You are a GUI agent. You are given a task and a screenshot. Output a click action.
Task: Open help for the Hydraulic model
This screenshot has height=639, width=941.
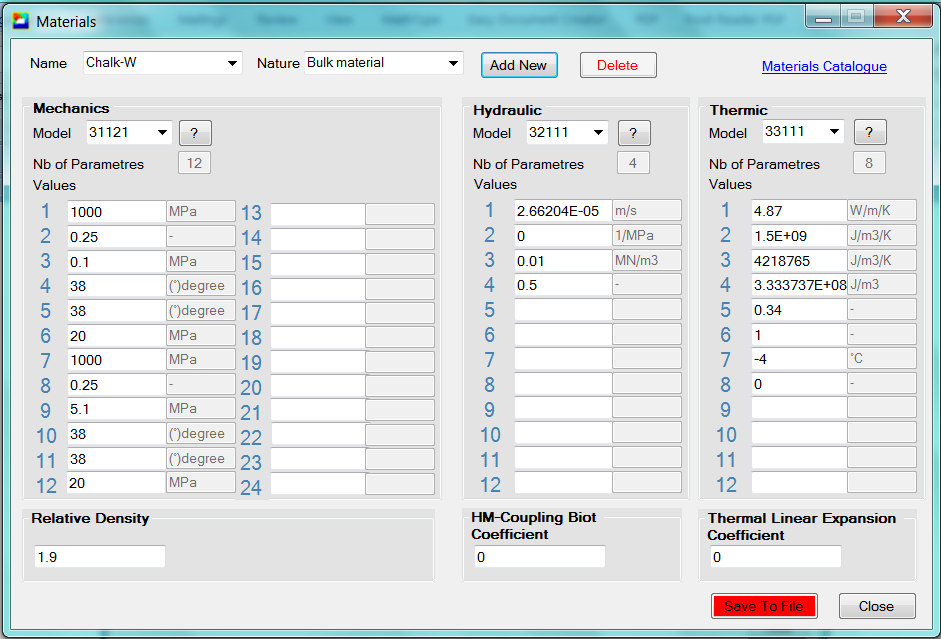pos(634,133)
